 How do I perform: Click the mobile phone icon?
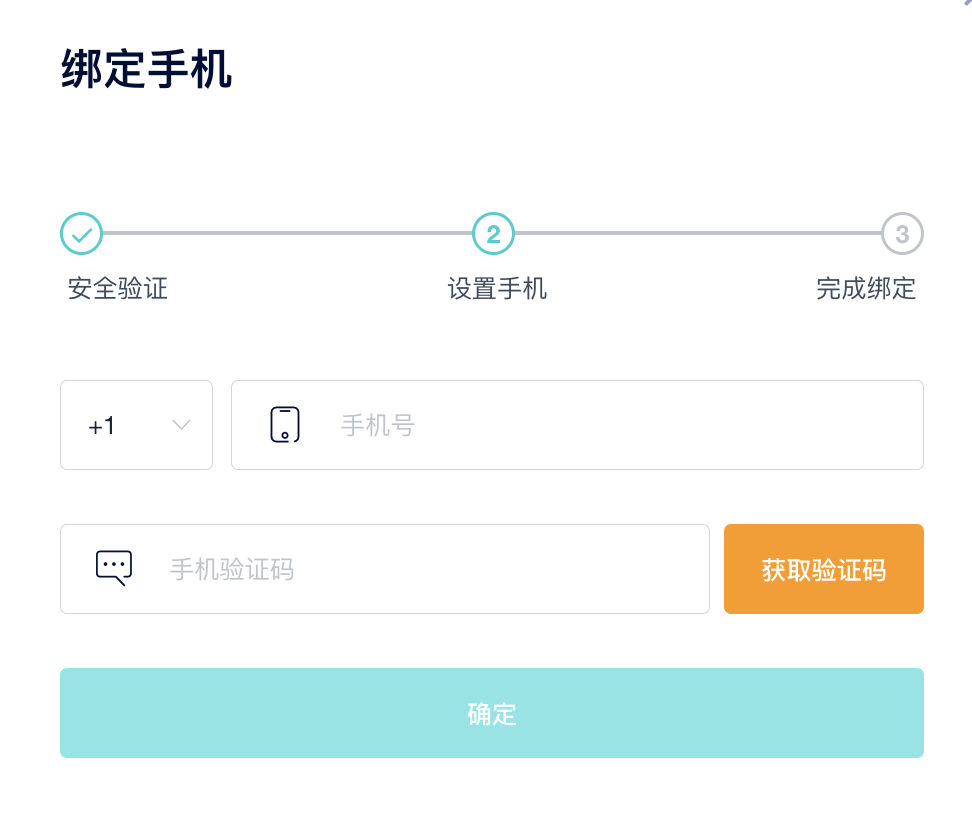[285, 425]
